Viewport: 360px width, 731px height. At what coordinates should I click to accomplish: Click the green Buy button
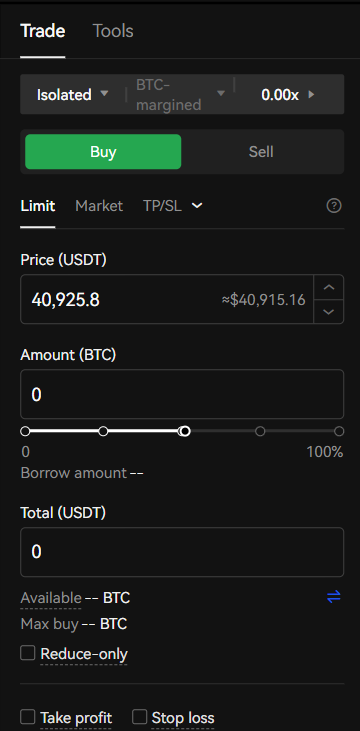click(103, 152)
